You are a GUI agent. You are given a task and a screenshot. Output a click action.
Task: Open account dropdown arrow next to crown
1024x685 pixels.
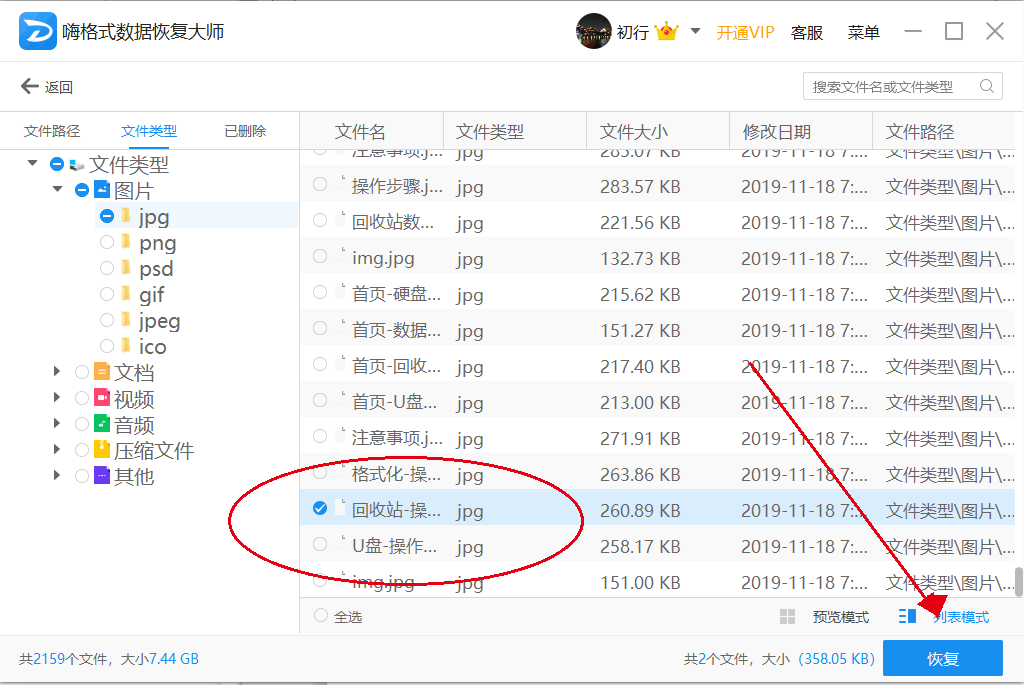pyautogui.click(x=696, y=31)
